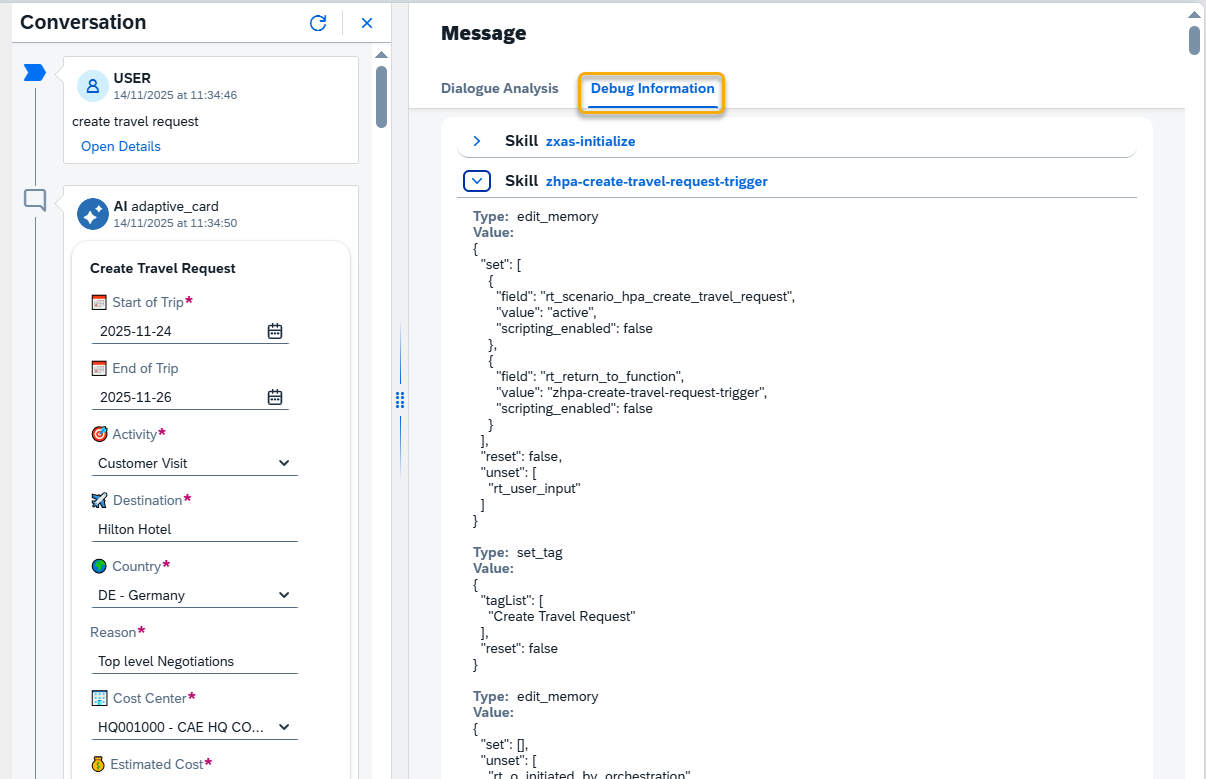Open zhpa-create-travel-request-trigger skill link
This screenshot has width=1206, height=779.
[656, 181]
